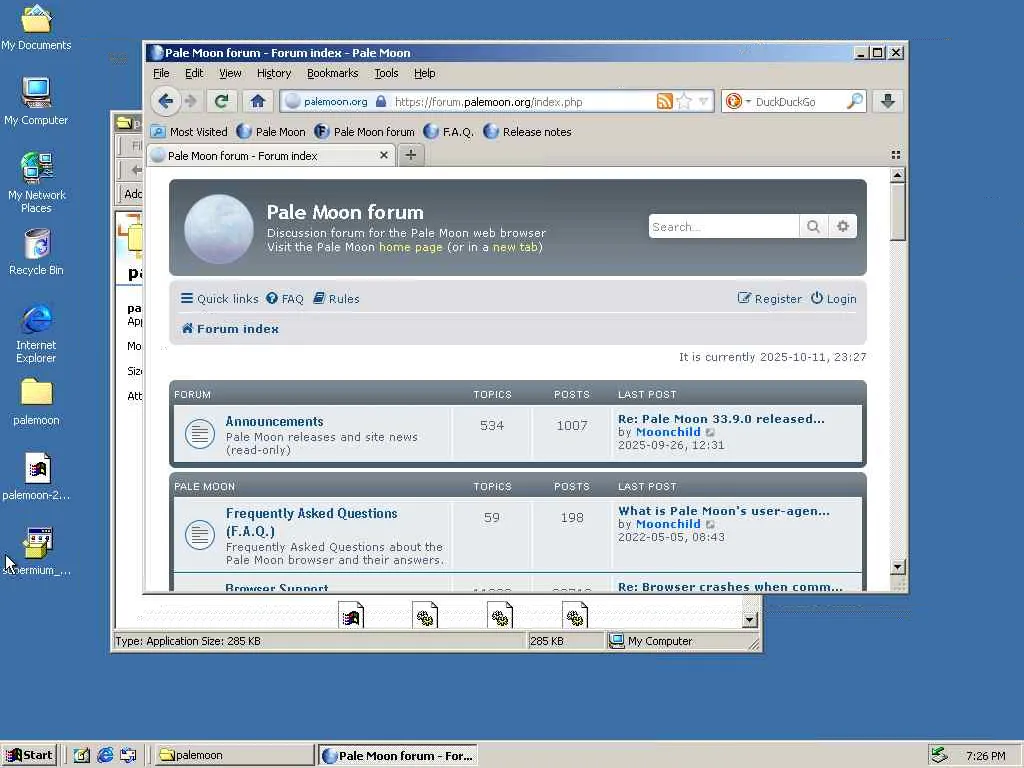1024x768 pixels.
Task: Bookmark this page with the star icon
Action: pos(684,101)
